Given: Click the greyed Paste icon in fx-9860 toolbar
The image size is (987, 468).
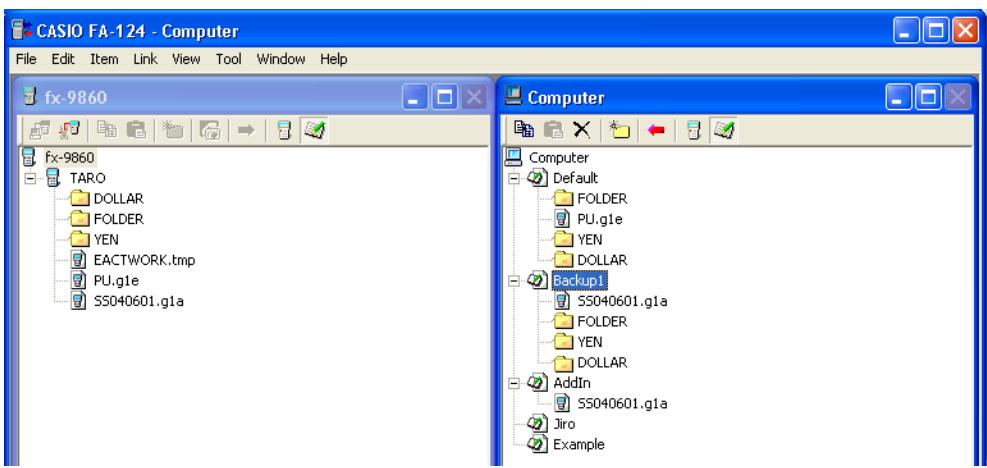Looking at the screenshot, I should [136, 130].
